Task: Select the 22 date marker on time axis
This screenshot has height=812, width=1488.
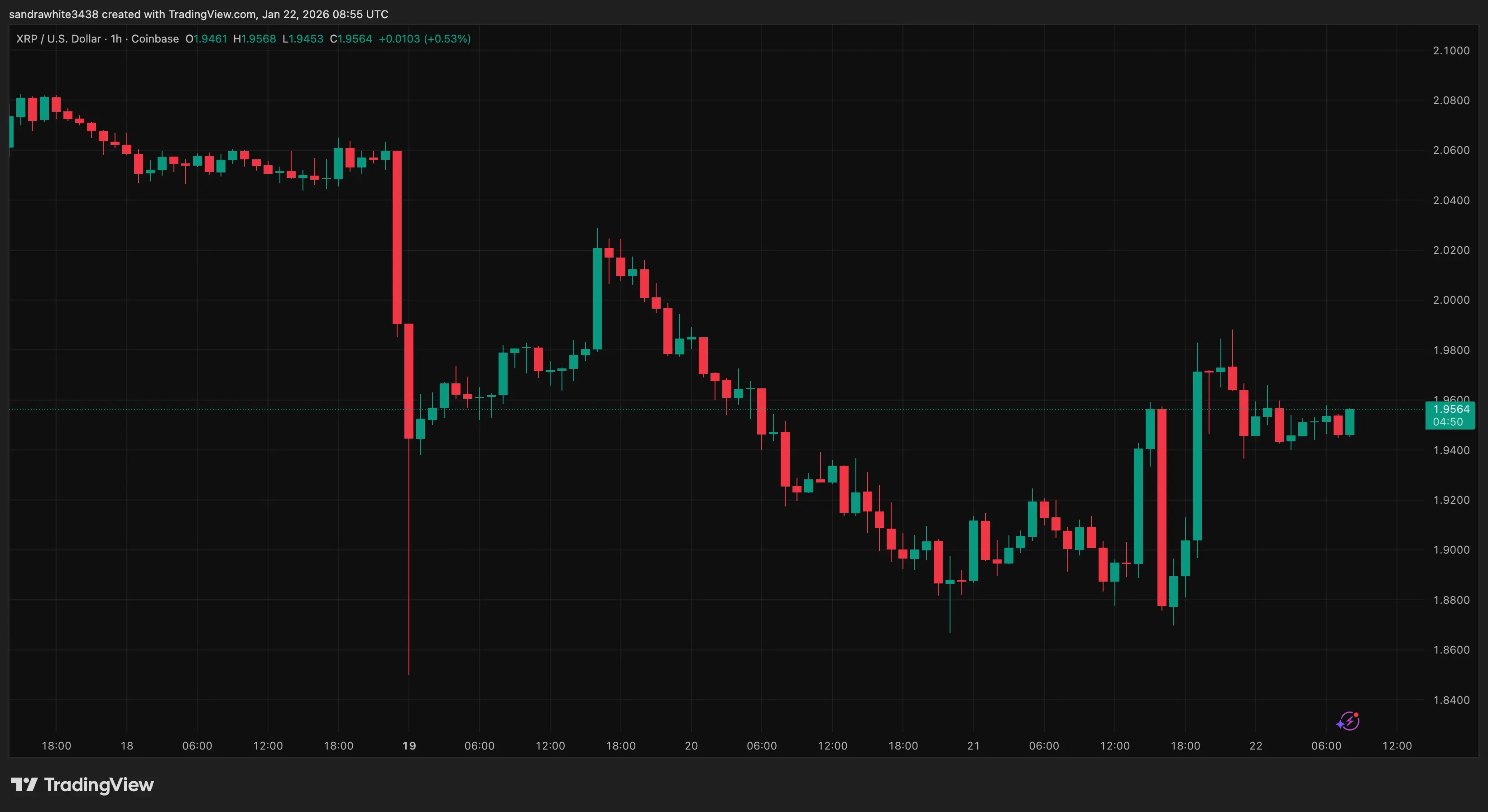Action: [x=1256, y=745]
